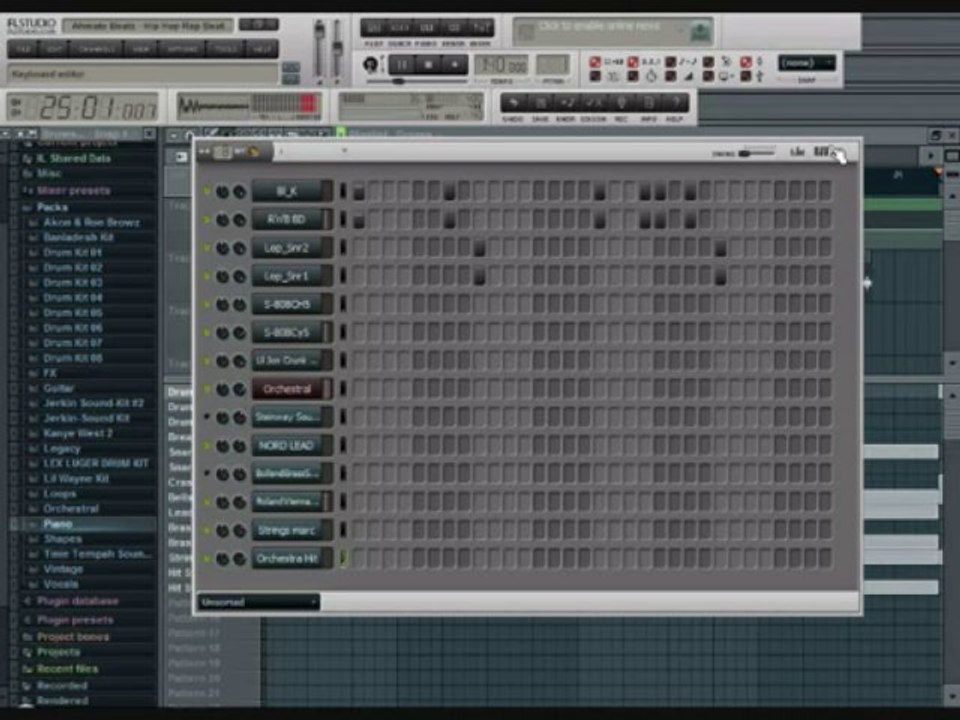This screenshot has height=720, width=960.
Task: Collapse the Packs folder in browser
Action: (53, 208)
